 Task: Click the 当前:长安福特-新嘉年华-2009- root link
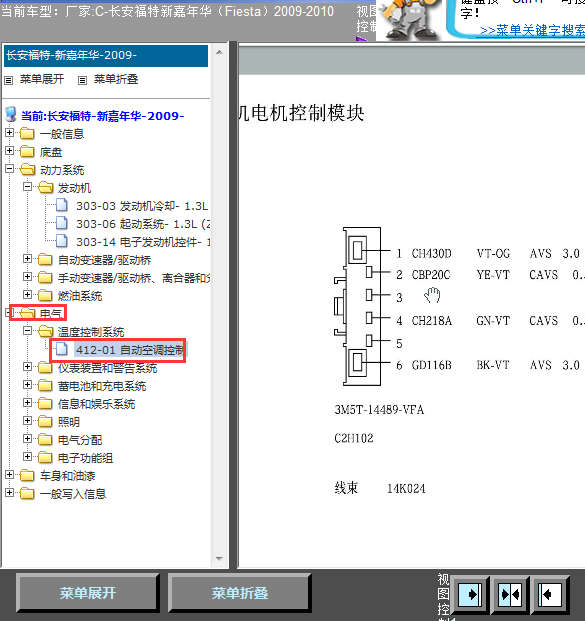(102, 116)
